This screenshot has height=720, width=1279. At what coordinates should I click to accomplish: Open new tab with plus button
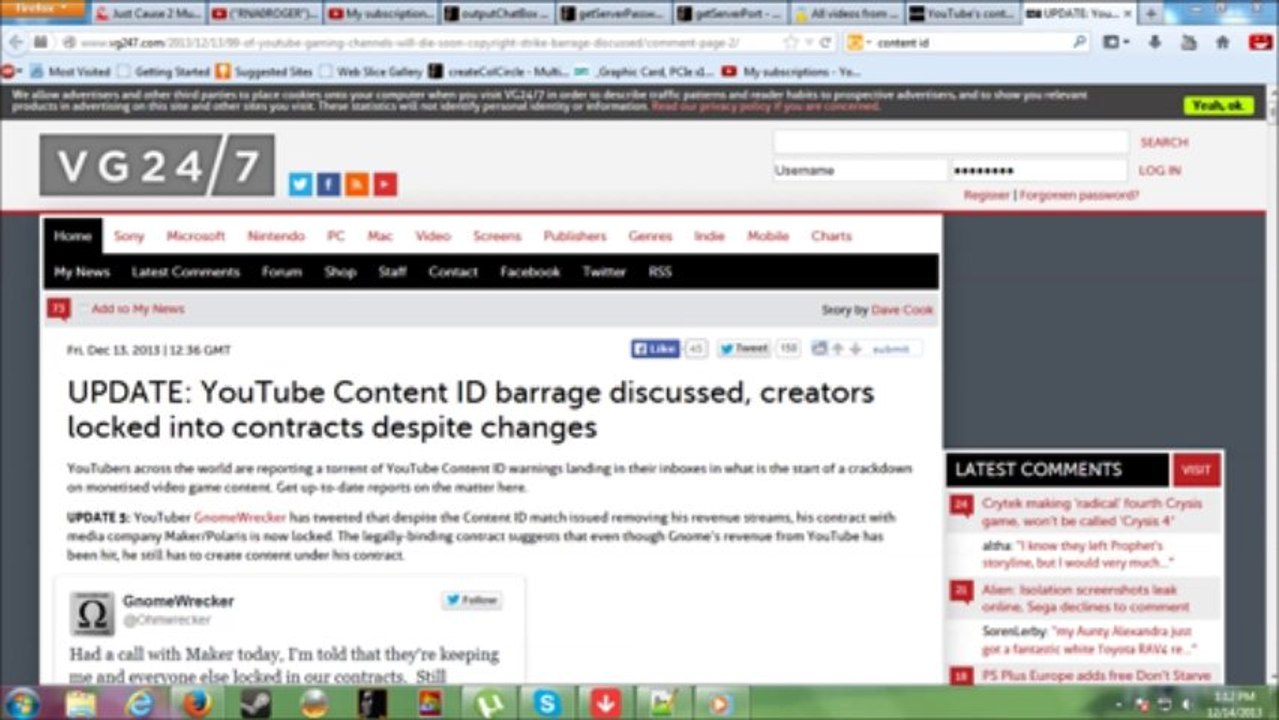pyautogui.click(x=1151, y=13)
